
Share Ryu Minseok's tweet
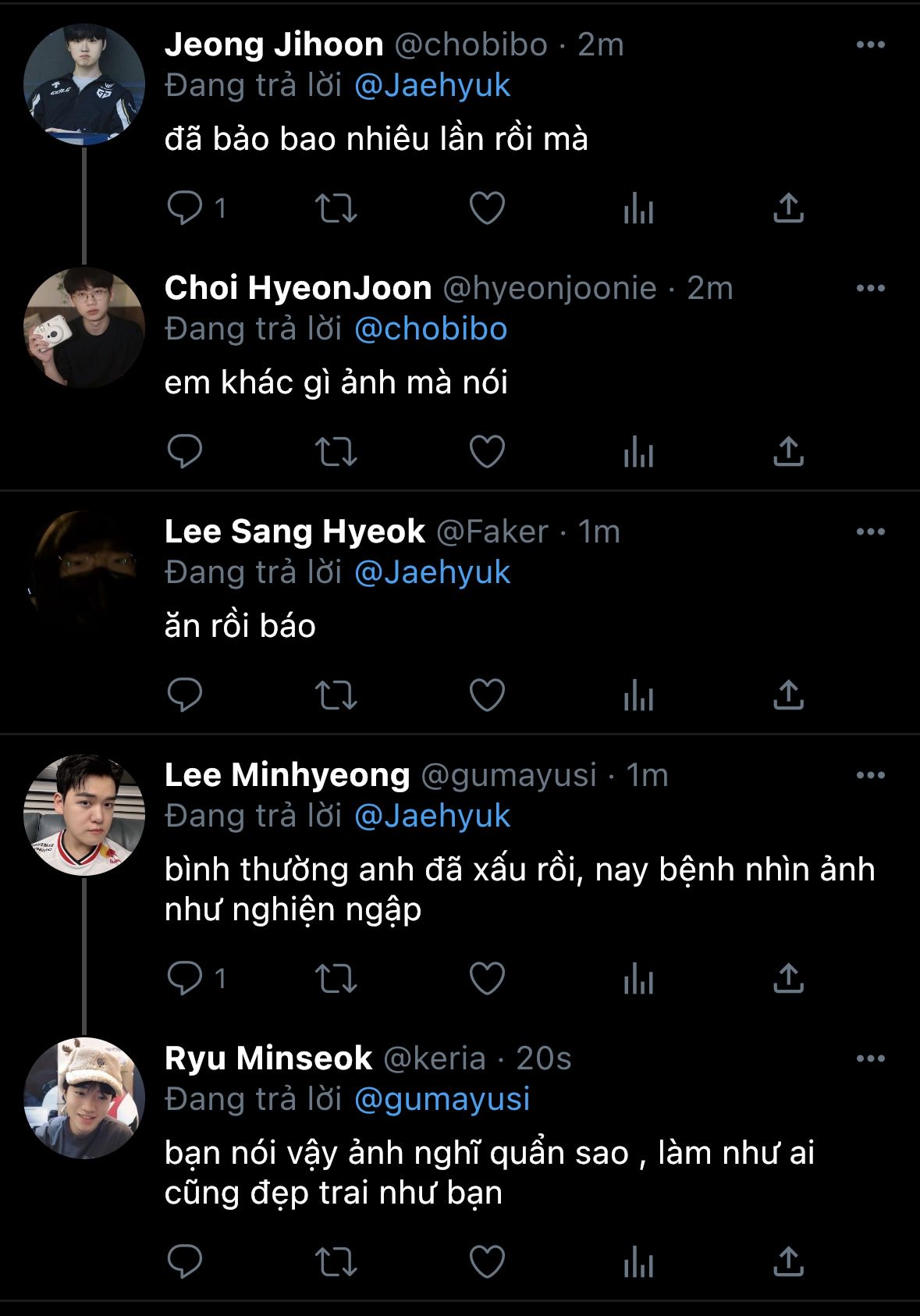pyautogui.click(x=788, y=1262)
